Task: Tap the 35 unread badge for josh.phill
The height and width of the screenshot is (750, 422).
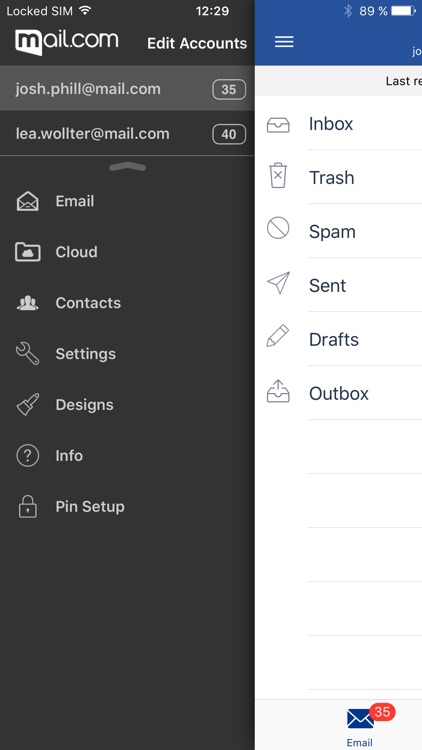Action: pos(229,89)
